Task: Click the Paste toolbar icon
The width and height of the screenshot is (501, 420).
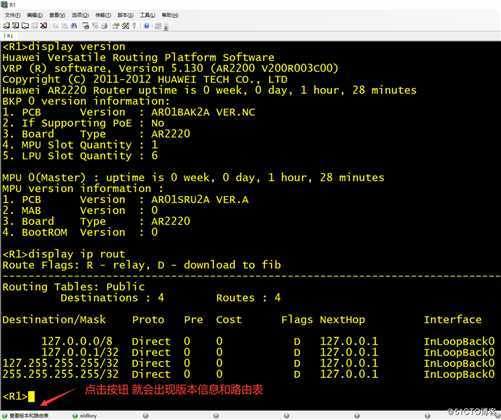Action: click(64, 25)
